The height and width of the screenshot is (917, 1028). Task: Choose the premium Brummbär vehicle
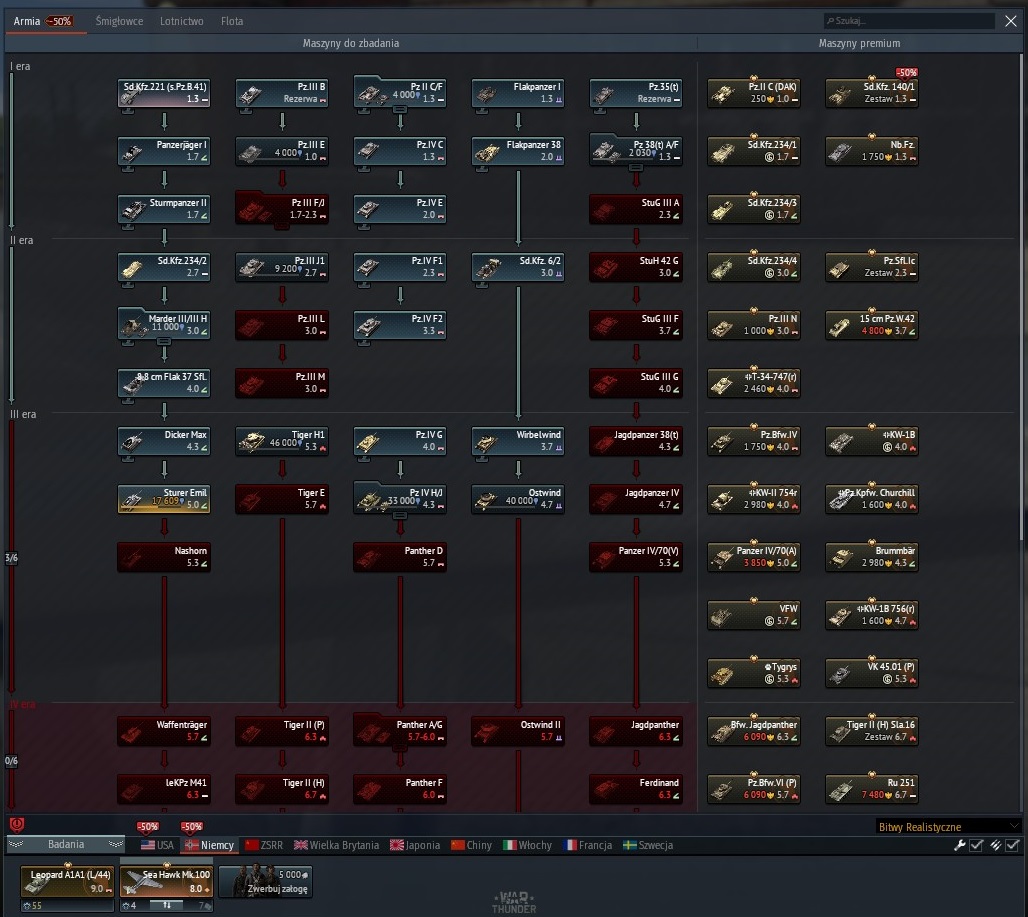(x=871, y=557)
